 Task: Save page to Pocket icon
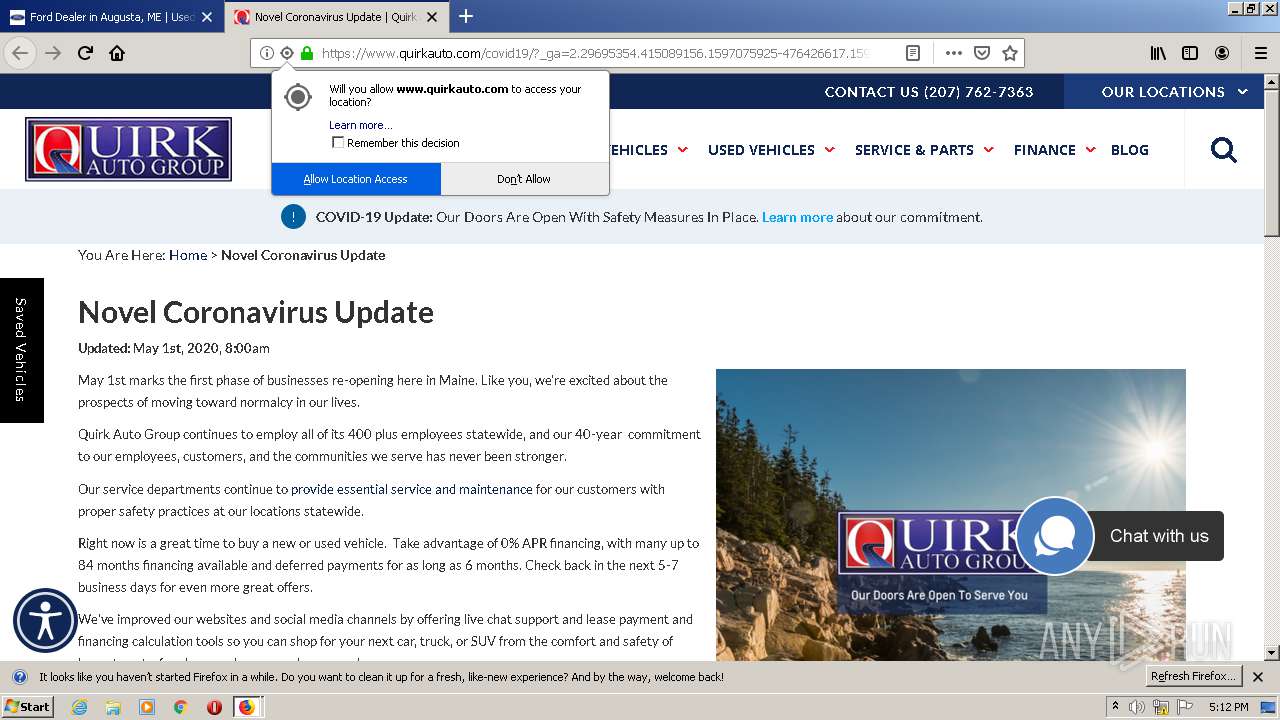pyautogui.click(x=982, y=53)
